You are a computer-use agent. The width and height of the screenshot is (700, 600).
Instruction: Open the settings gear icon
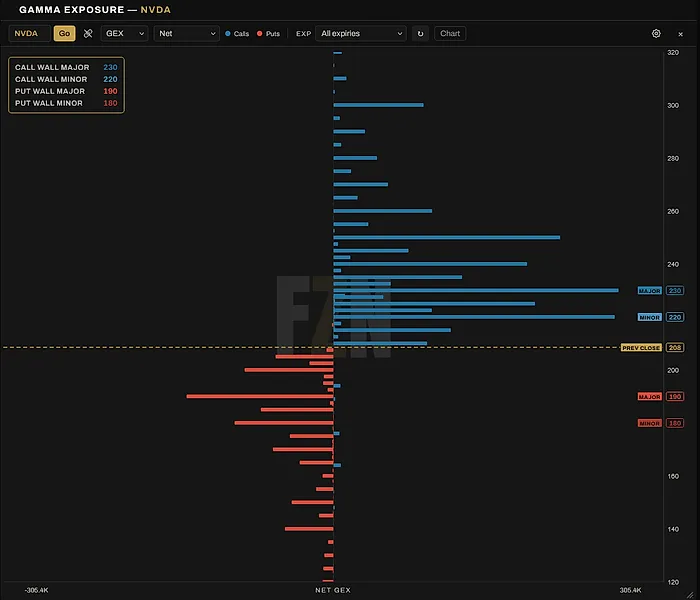point(656,33)
